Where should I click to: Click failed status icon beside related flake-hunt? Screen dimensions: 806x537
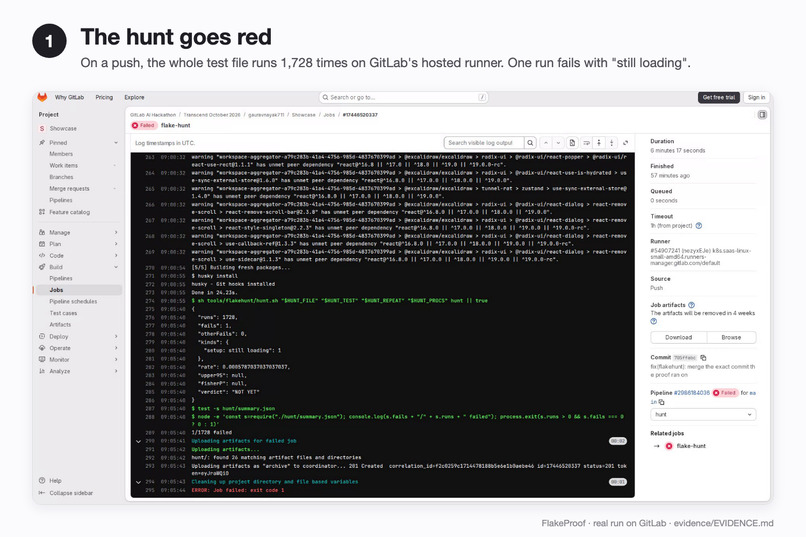[669, 446]
